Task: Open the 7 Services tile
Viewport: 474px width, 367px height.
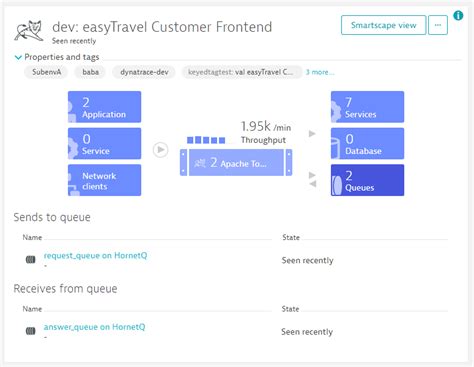Action: tap(367, 107)
